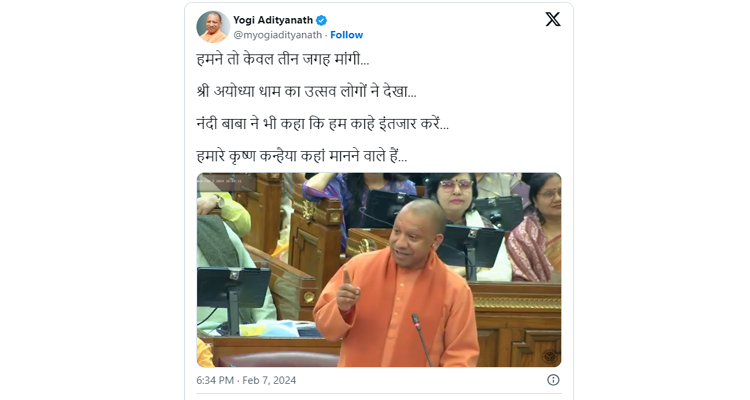
Task: Click the tweet line starting with 'नंदी बाबा'
Action: click(322, 124)
